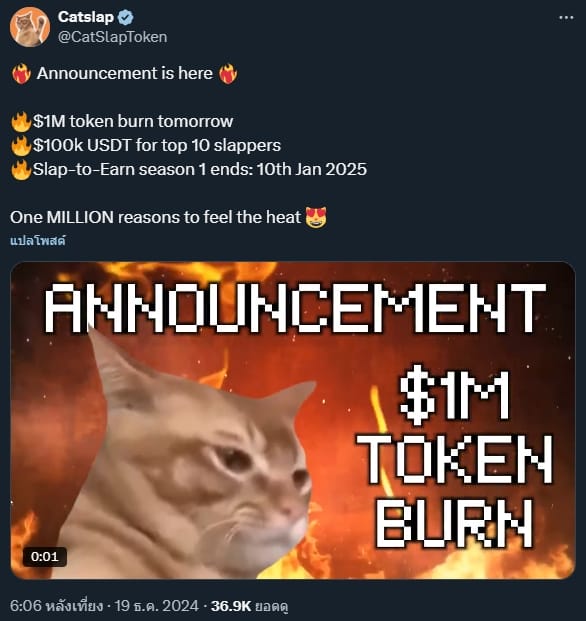The width and height of the screenshot is (586, 621).
Task: Click the 19 ธ.ค. 2024 date
Action: 156,606
